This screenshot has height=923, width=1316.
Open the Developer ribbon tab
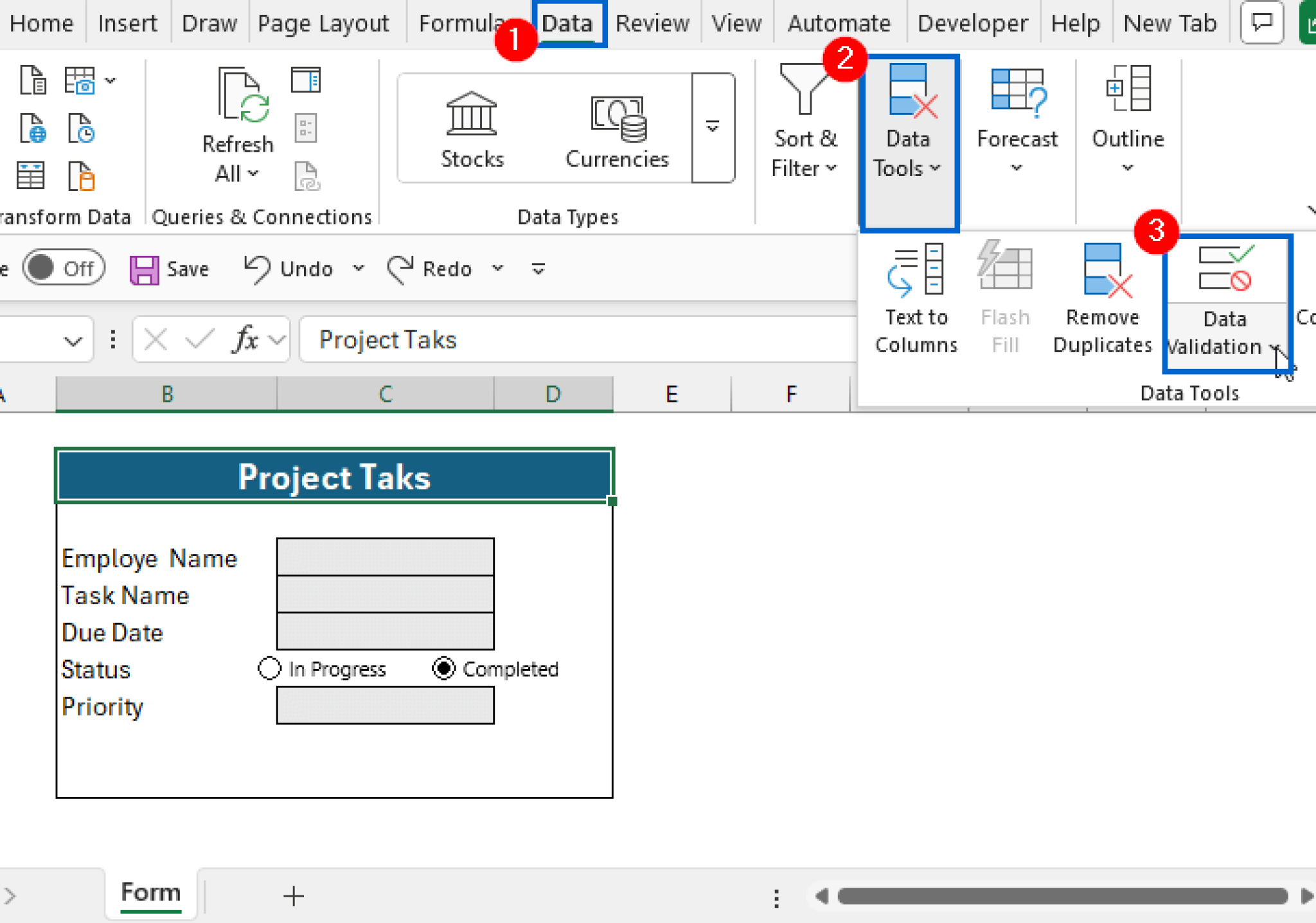(972, 22)
